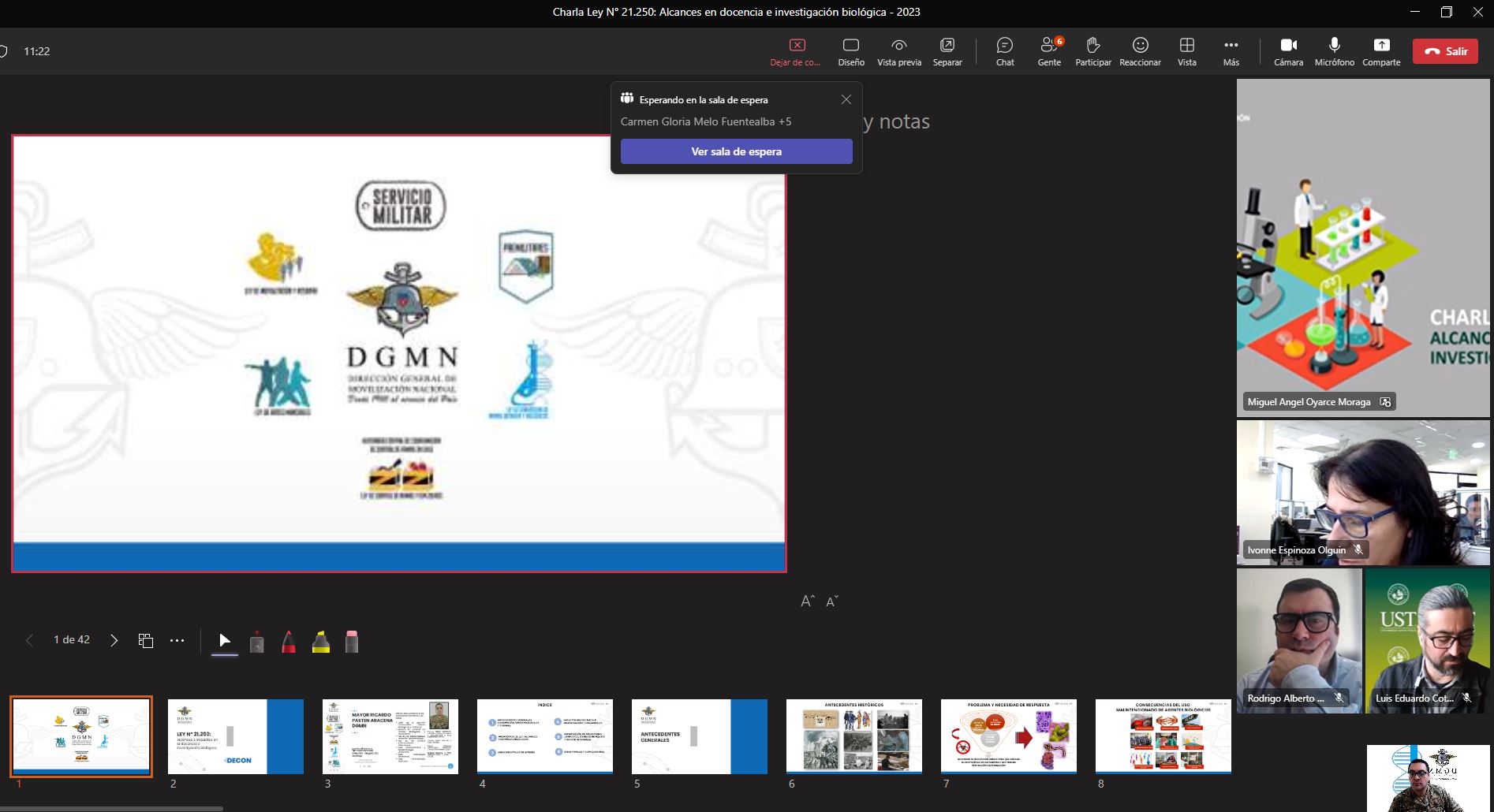The height and width of the screenshot is (812, 1494).
Task: Open the slide grid view icon
Action: pos(146,640)
